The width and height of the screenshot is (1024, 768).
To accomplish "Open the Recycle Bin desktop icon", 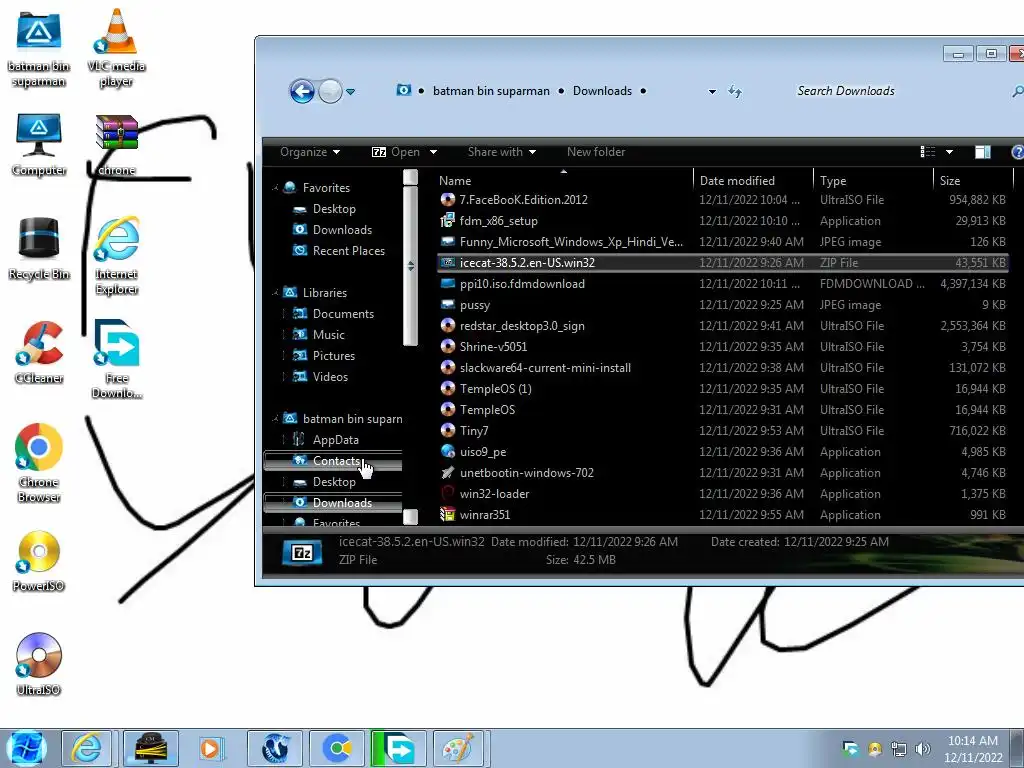I will pyautogui.click(x=39, y=249).
